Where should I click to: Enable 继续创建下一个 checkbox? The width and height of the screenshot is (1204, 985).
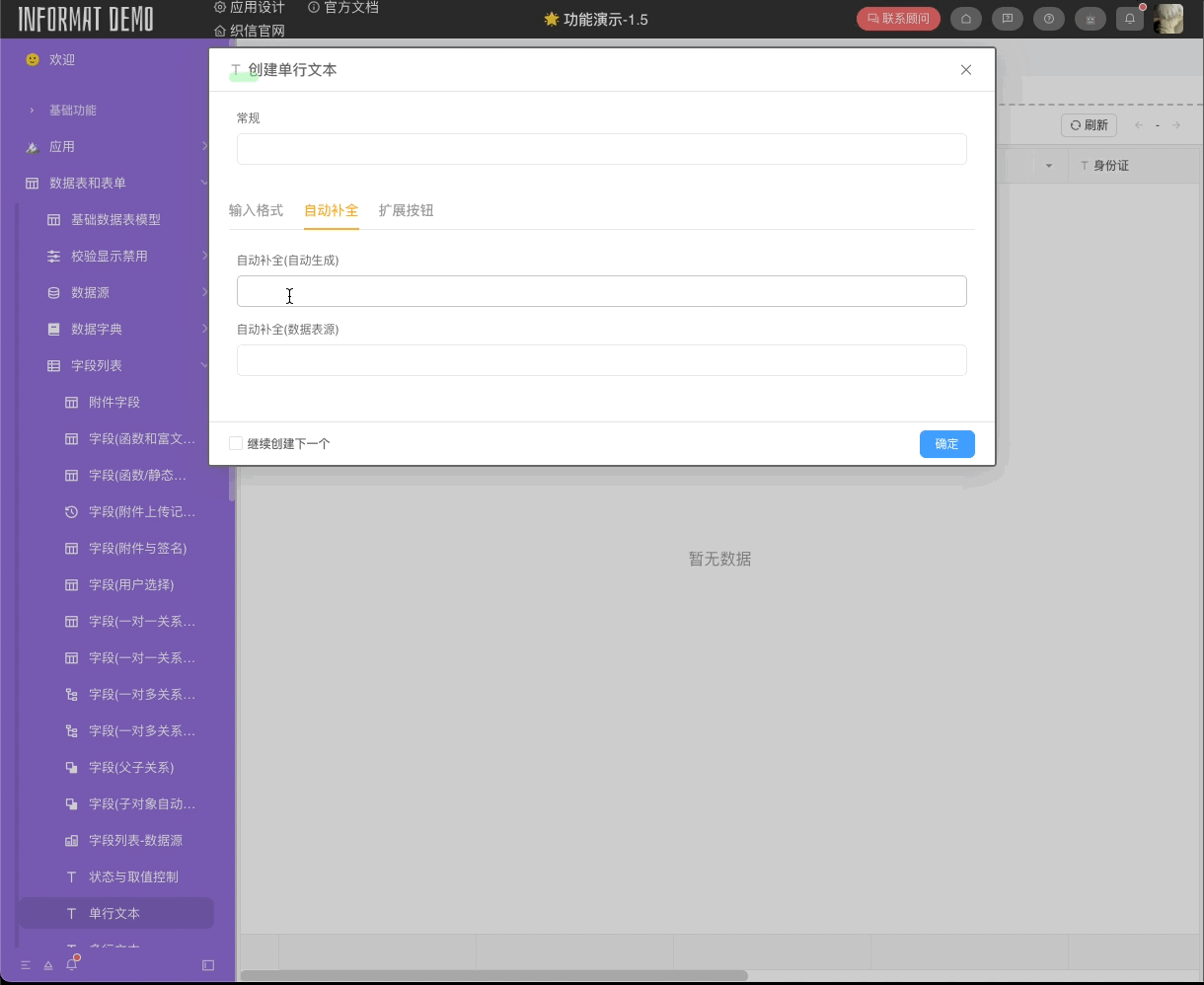pyautogui.click(x=236, y=443)
